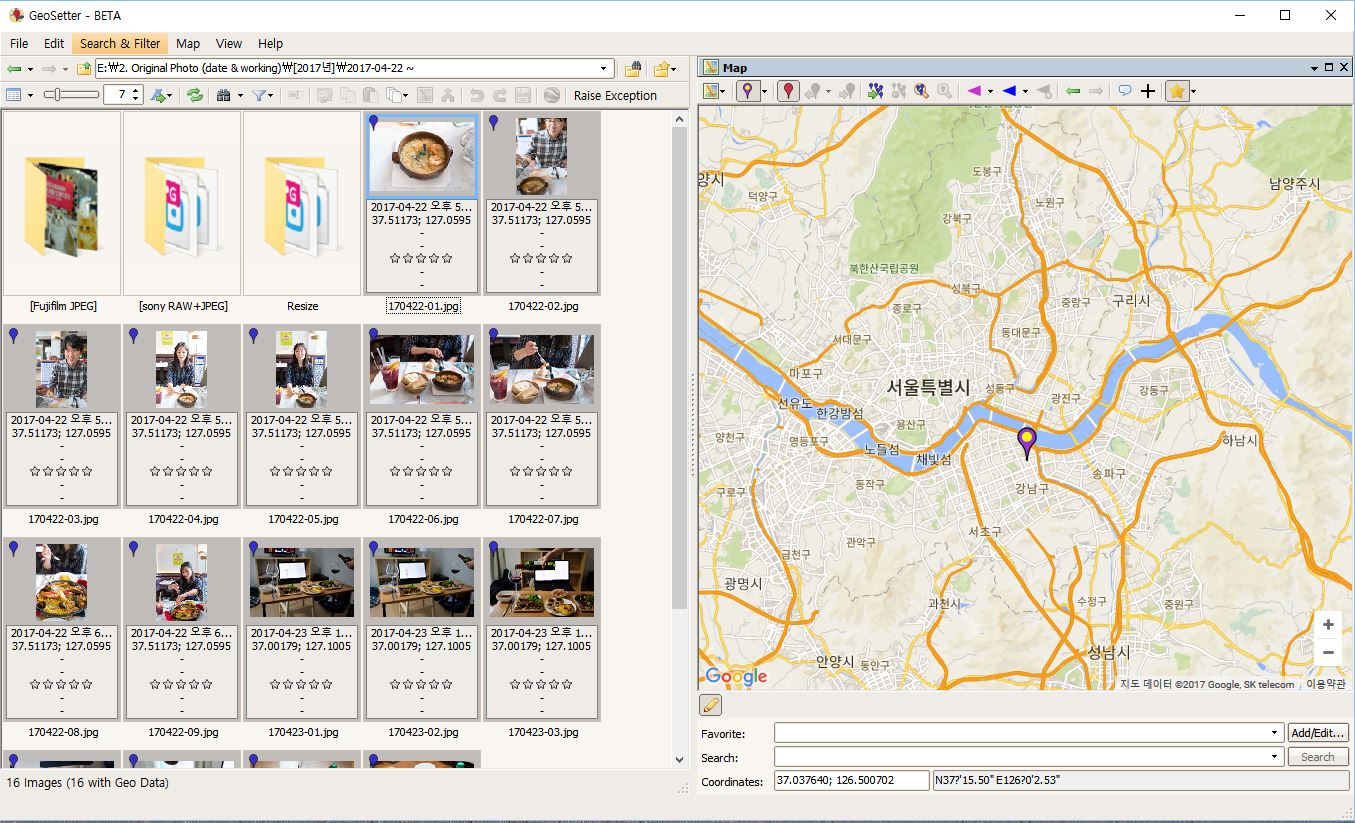Click the red position marker icon
This screenshot has width=1355, height=823.
(x=789, y=91)
